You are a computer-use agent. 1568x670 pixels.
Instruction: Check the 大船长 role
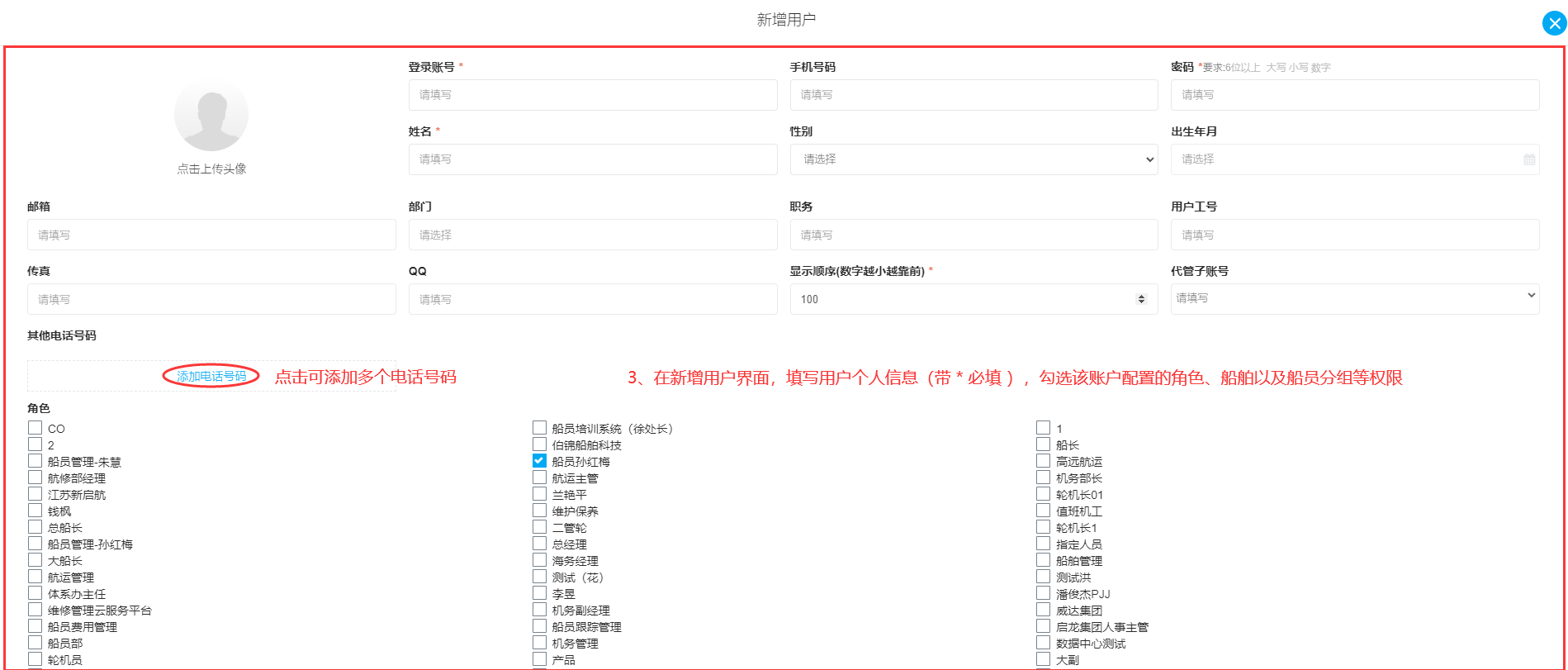pyautogui.click(x=35, y=560)
